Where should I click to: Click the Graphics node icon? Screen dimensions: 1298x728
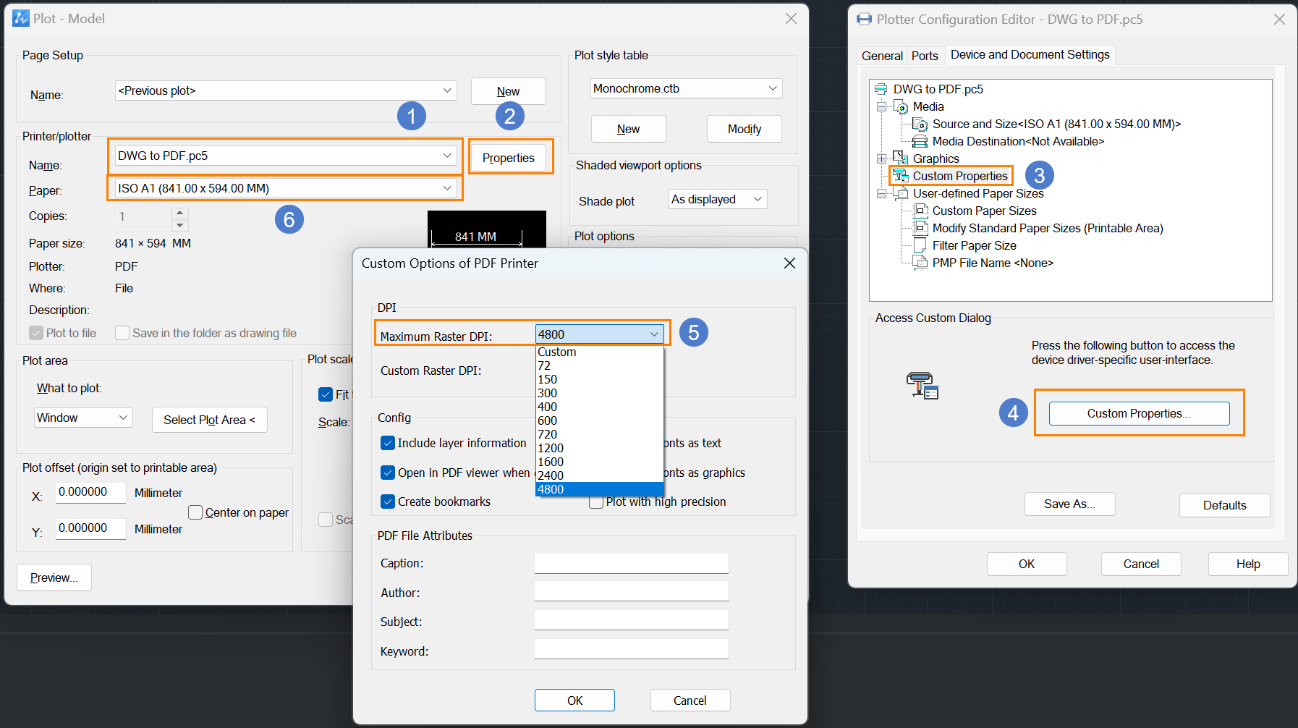(901, 159)
